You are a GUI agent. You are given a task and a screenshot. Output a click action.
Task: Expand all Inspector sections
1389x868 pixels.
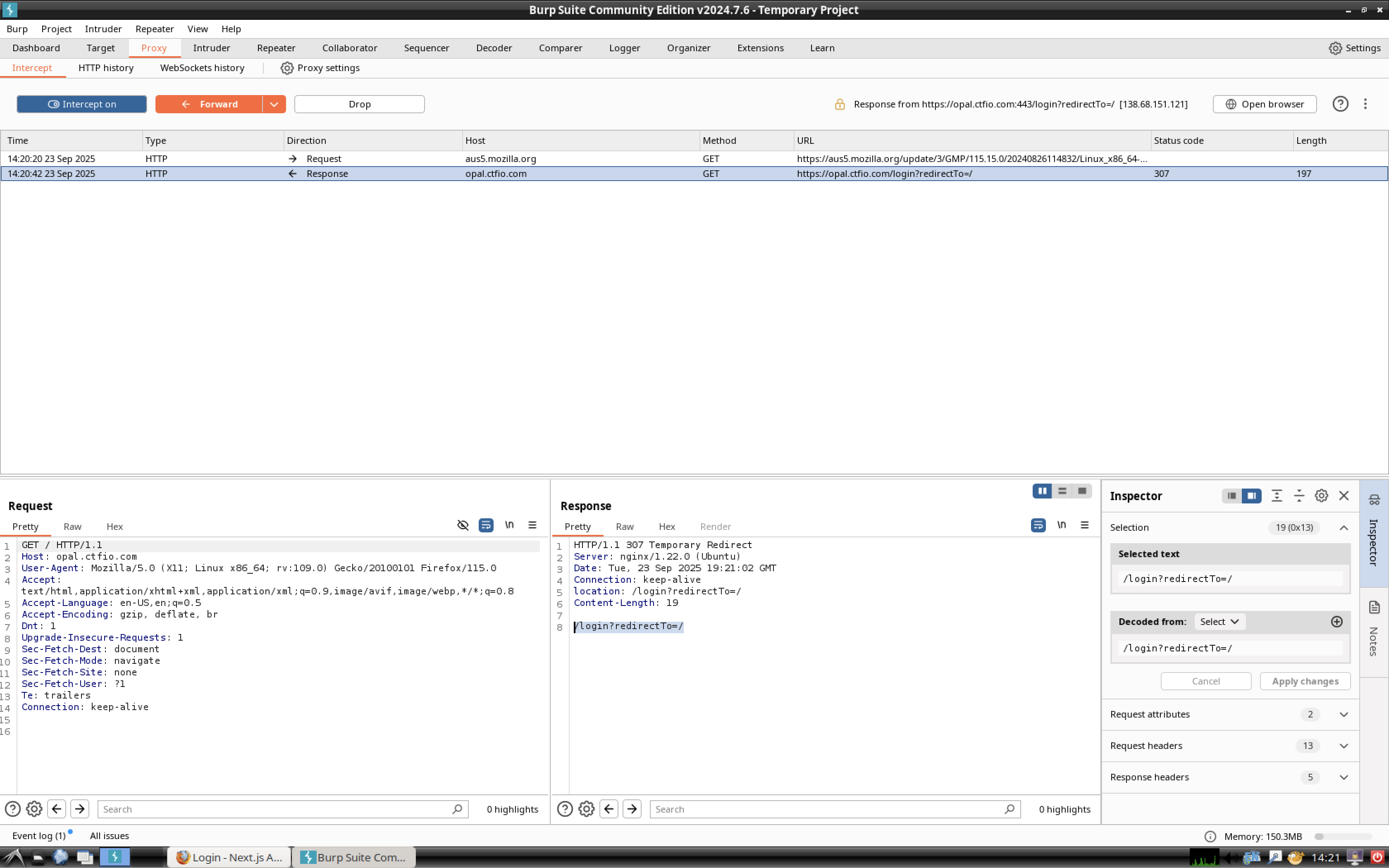tap(1277, 496)
